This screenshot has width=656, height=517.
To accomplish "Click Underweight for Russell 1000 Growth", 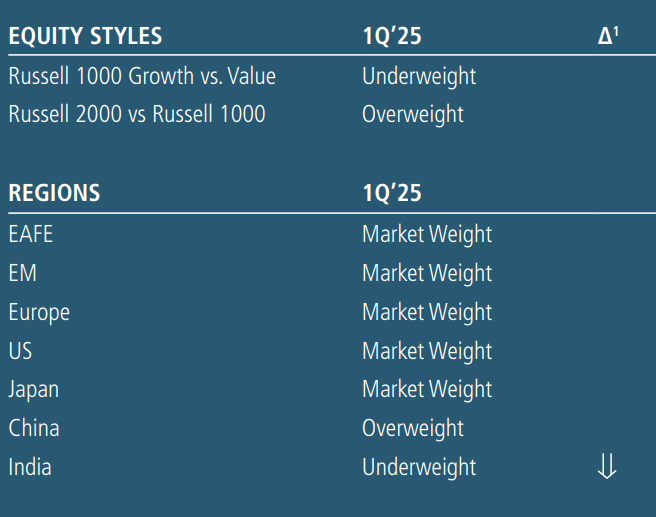I will [x=419, y=76].
